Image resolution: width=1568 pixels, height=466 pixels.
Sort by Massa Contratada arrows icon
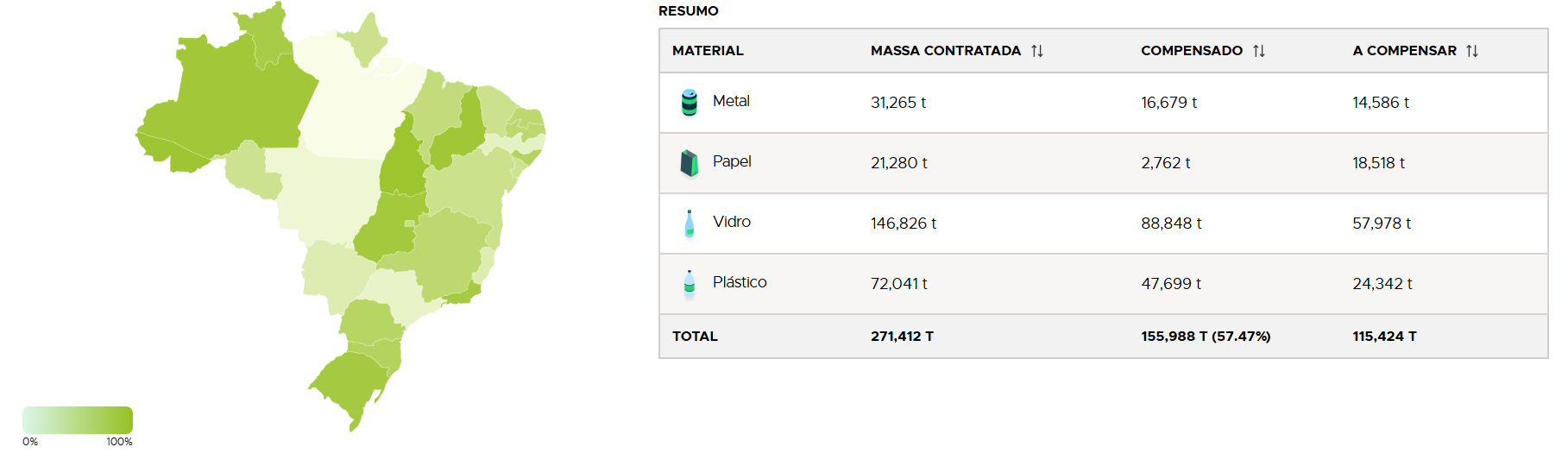(x=1037, y=51)
